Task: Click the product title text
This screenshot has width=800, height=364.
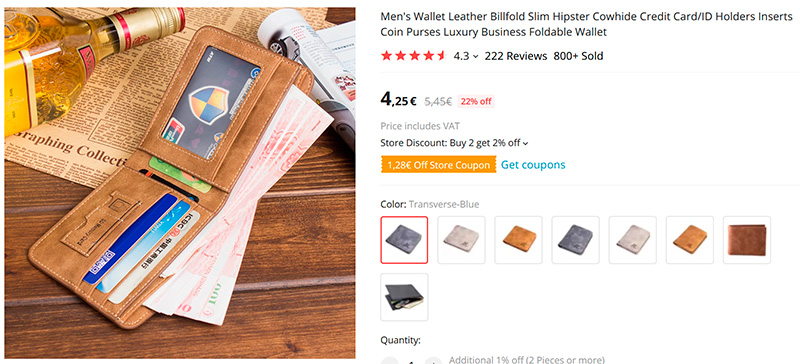Action: pos(587,25)
